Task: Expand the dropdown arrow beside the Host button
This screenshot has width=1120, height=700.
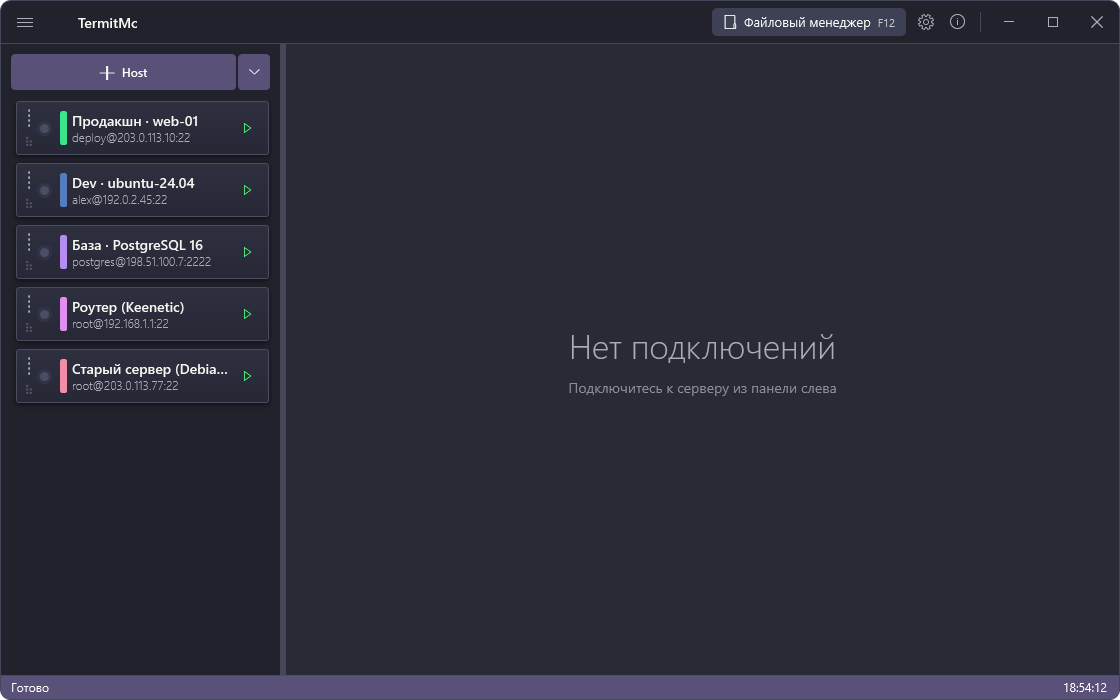Action: coord(254,72)
